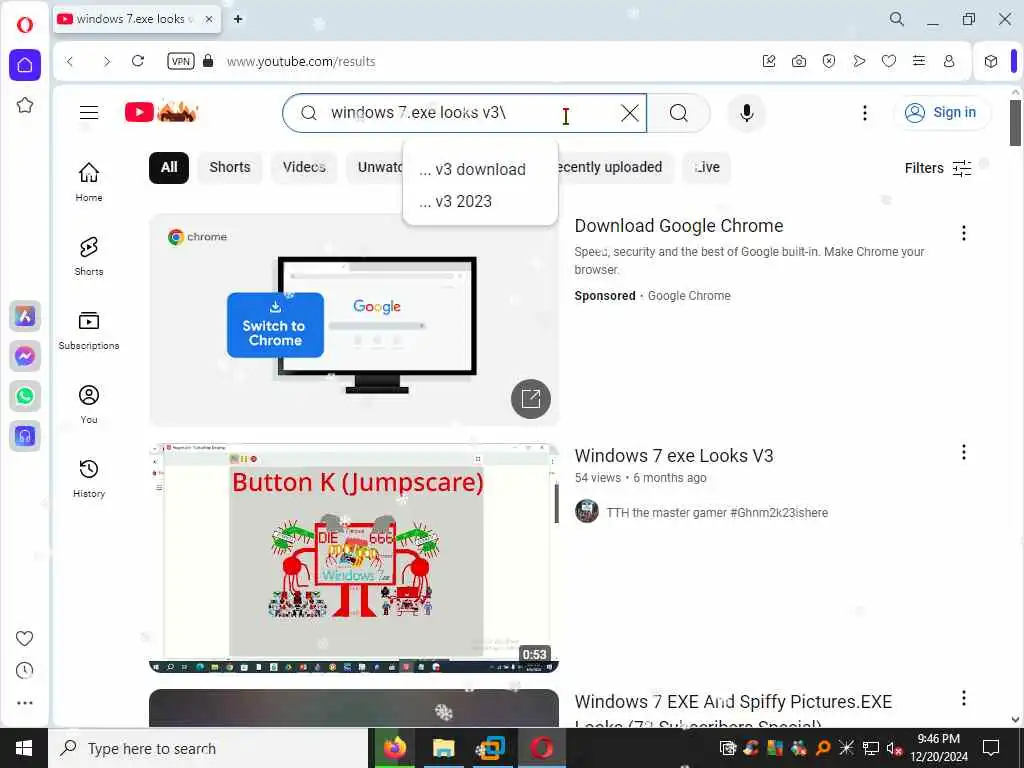Click the search tabs magnifier icon
Screen dimensions: 1024x768
(897, 19)
